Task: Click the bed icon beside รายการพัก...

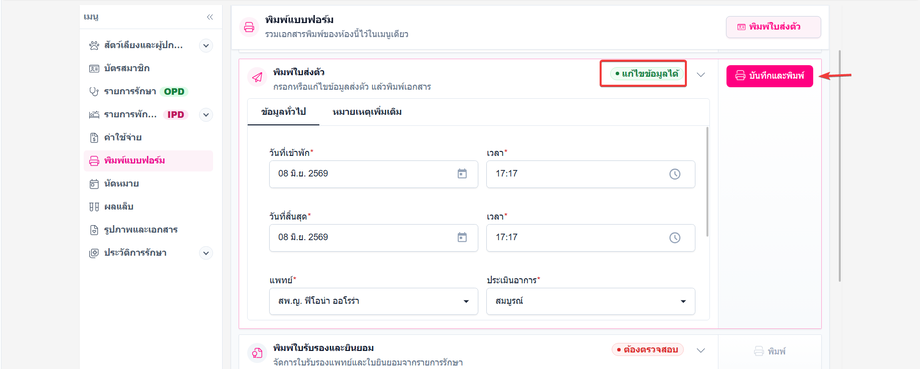Action: point(94,114)
